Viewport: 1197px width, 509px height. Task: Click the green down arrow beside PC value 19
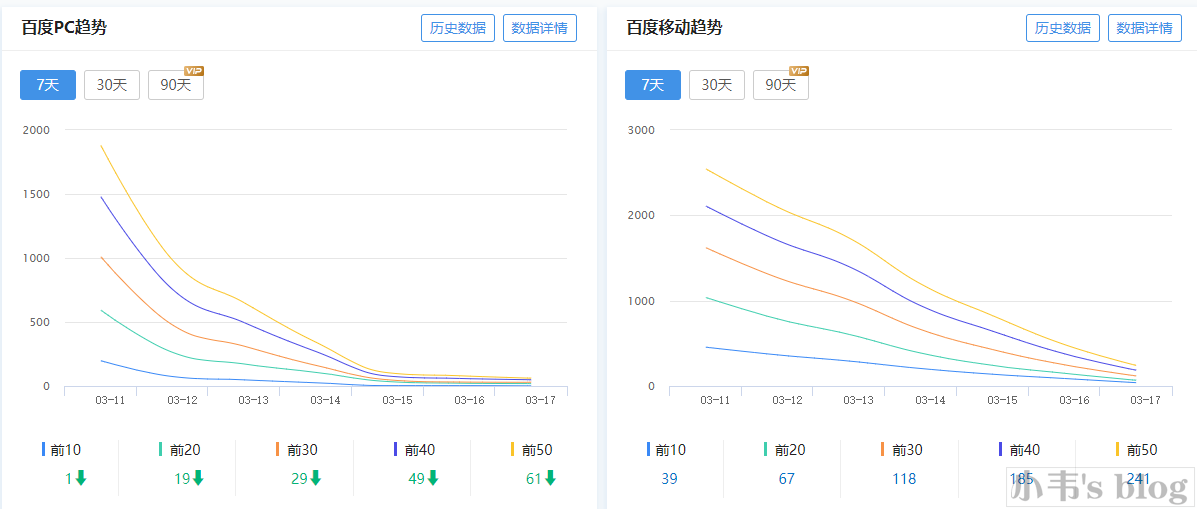(198, 478)
